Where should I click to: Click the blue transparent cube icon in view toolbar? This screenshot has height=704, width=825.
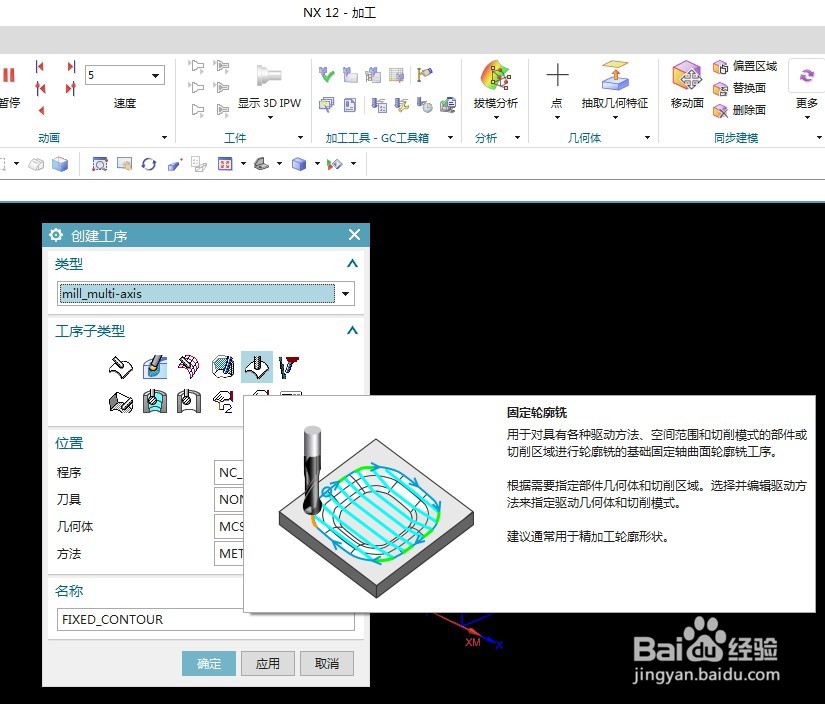click(59, 164)
